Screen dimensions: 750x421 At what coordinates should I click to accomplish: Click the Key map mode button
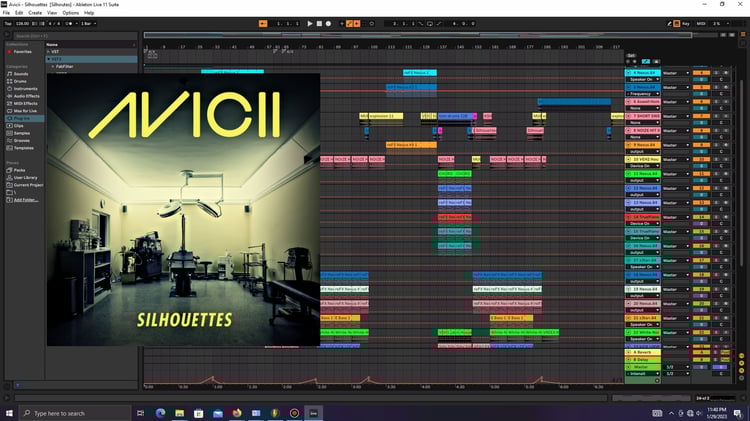686,23
